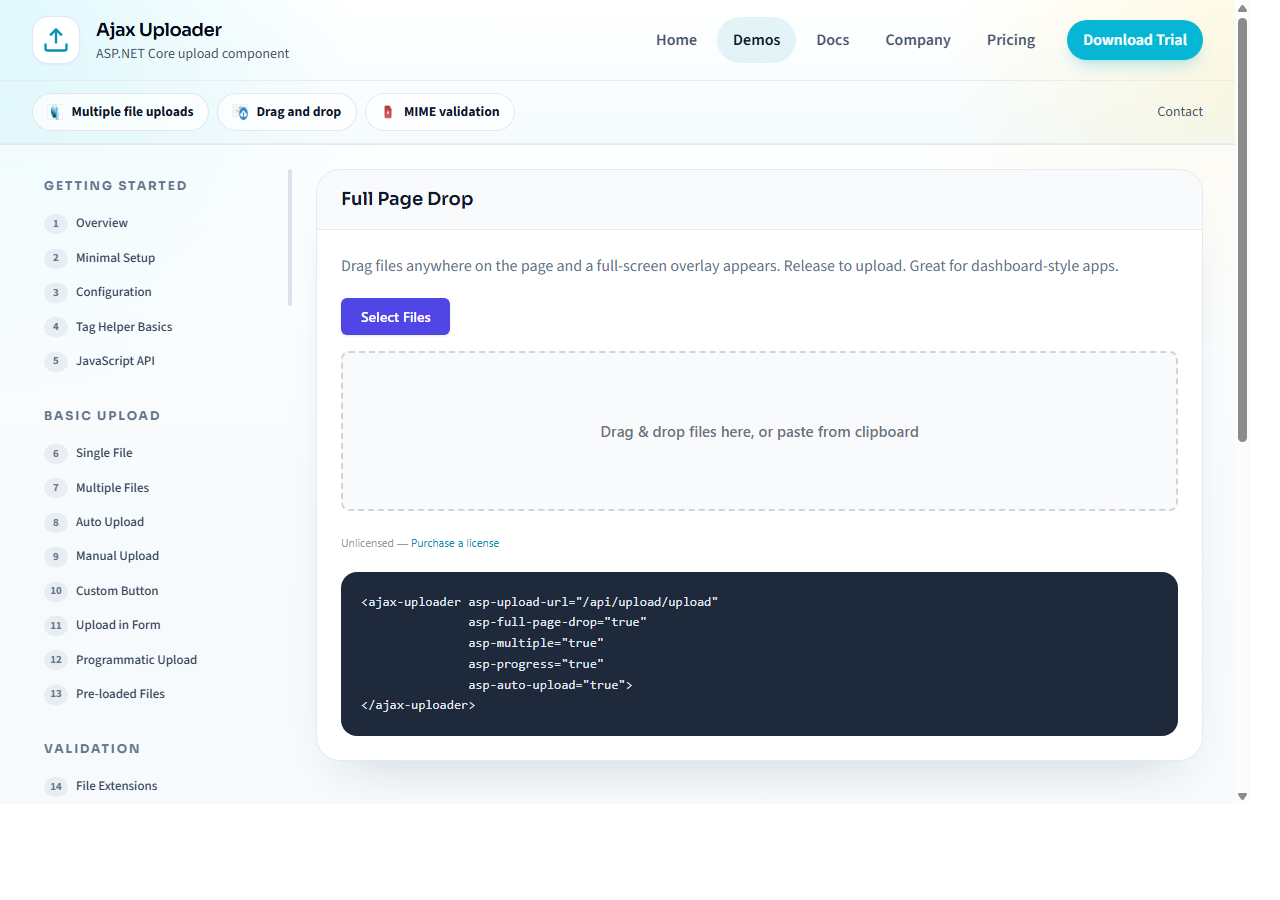Click the GETTING STARTED section label

(x=116, y=186)
